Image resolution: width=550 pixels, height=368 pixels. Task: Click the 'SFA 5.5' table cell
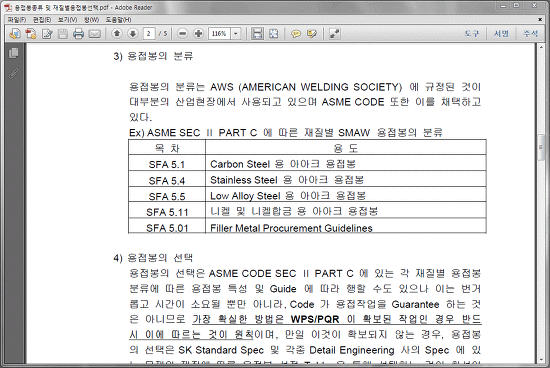tap(167, 195)
